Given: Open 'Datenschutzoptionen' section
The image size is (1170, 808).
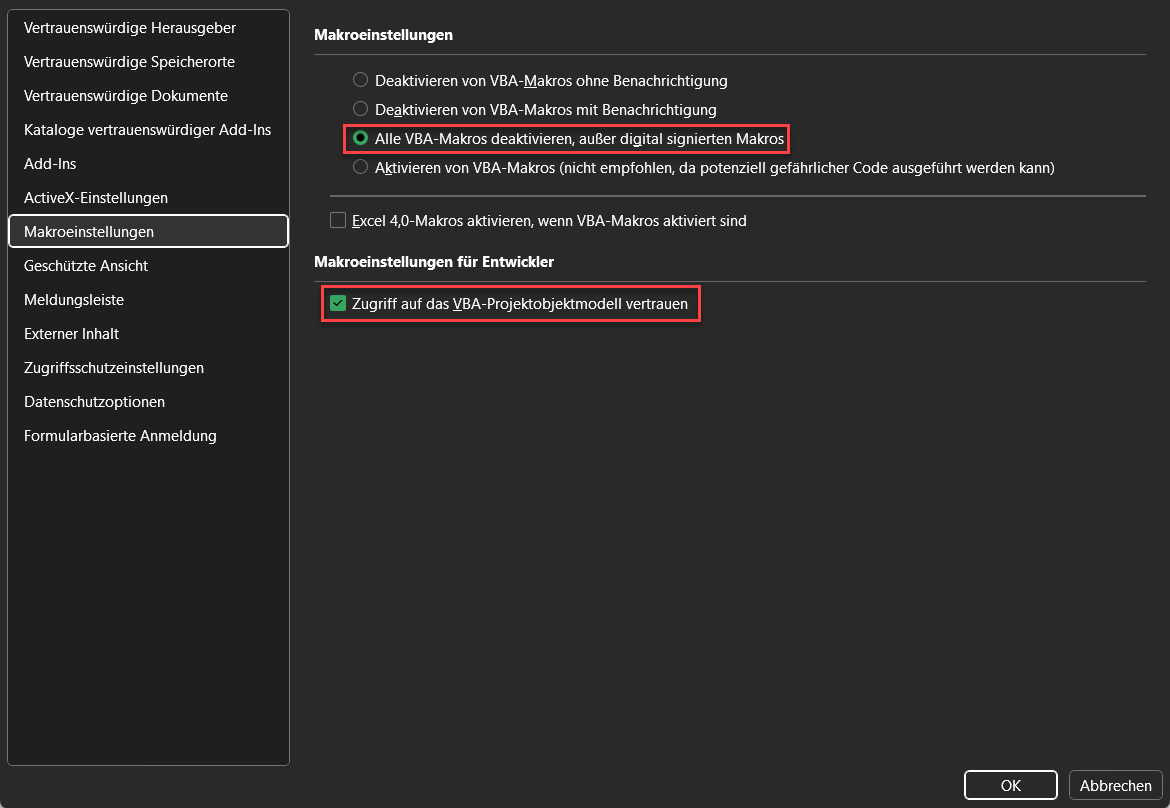Looking at the screenshot, I should pyautogui.click(x=148, y=401).
